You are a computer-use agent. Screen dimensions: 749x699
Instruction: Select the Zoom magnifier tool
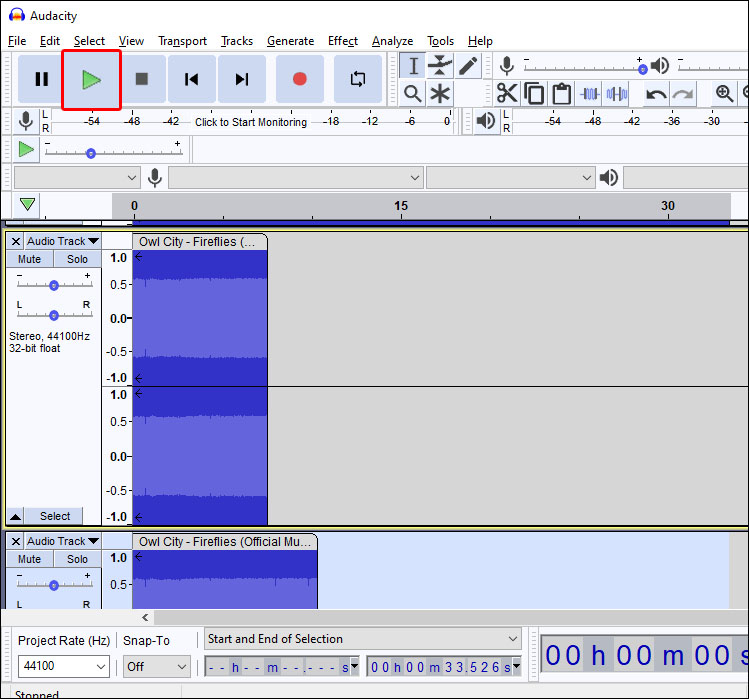(x=413, y=94)
